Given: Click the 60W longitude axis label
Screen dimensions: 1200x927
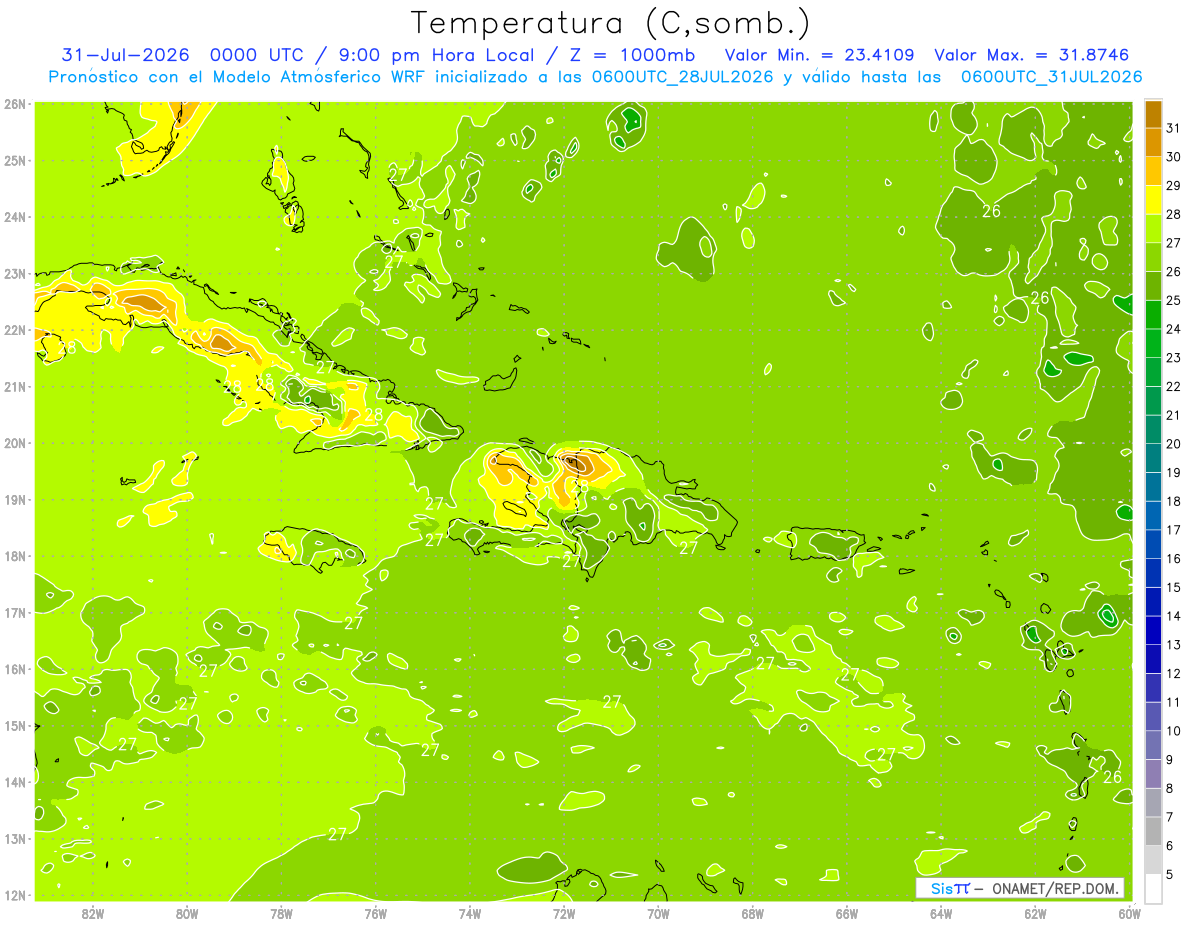Looking at the screenshot, I should click(1130, 913).
